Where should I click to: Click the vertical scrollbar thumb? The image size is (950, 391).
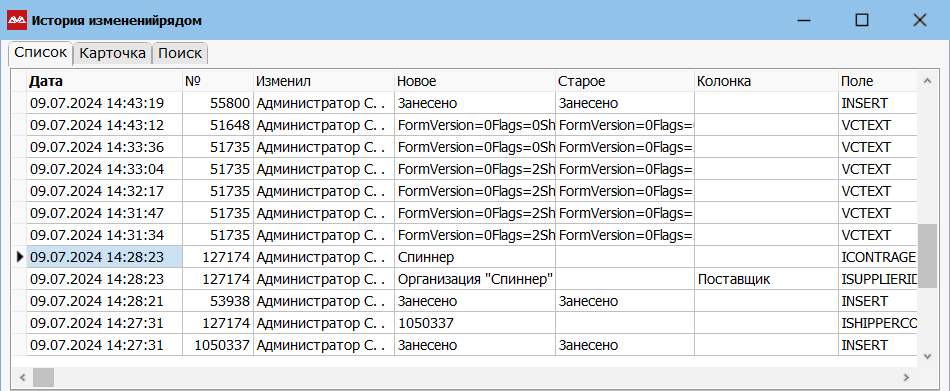pyautogui.click(x=926, y=256)
